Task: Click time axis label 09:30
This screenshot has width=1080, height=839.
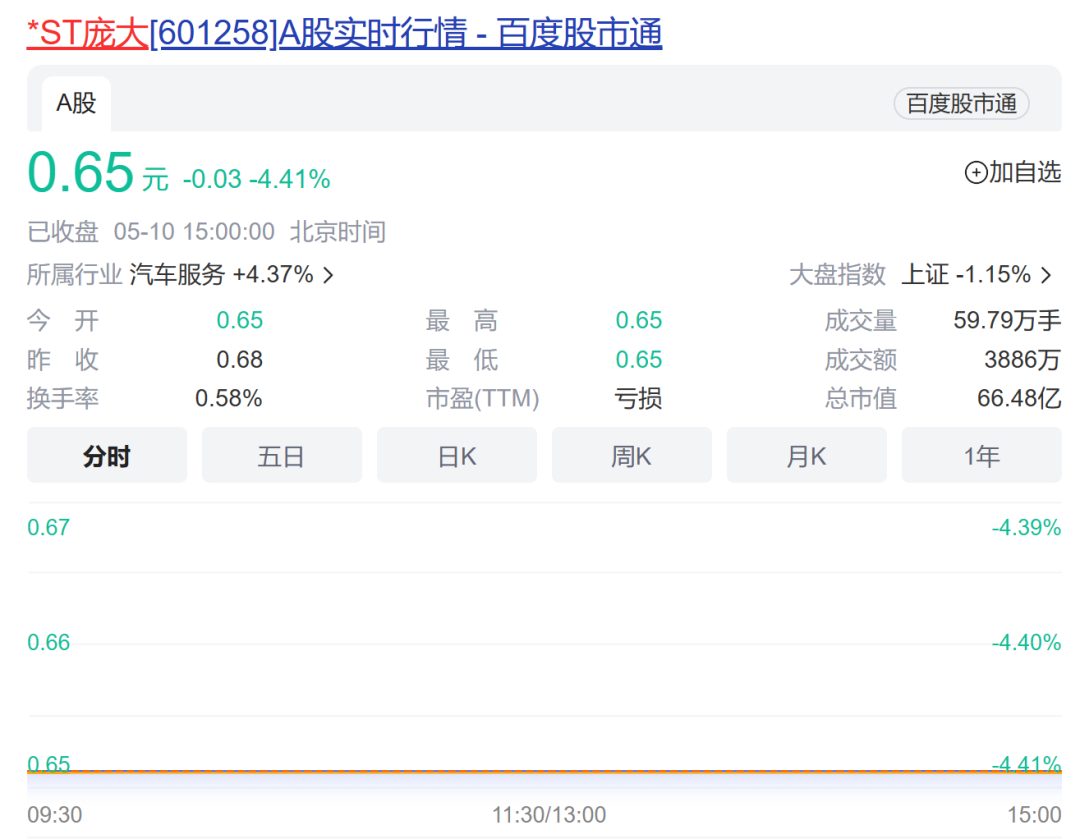Action: [x=54, y=815]
